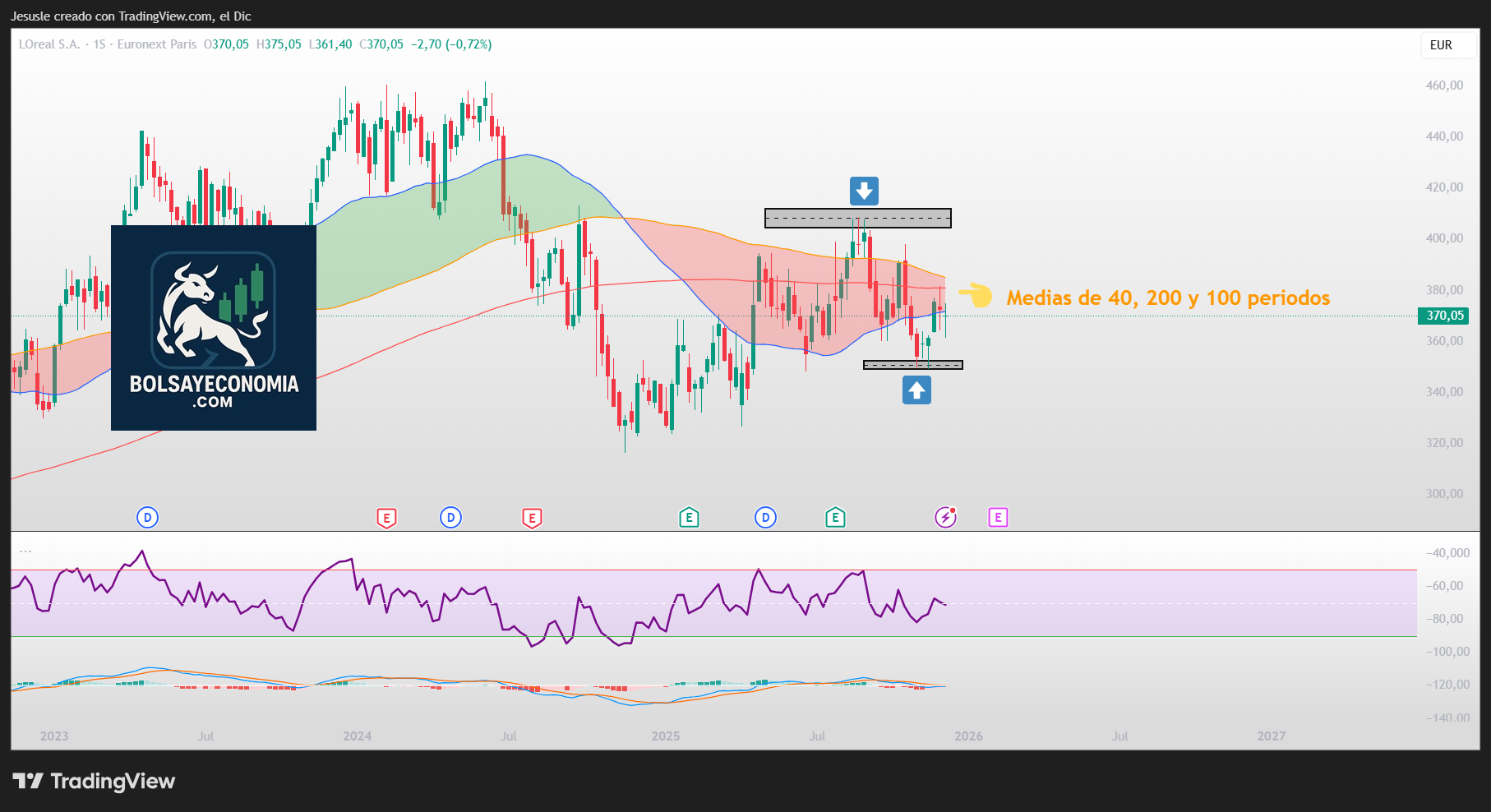Click the EUR currency selector at top right
1491x812 pixels.
click(1447, 45)
